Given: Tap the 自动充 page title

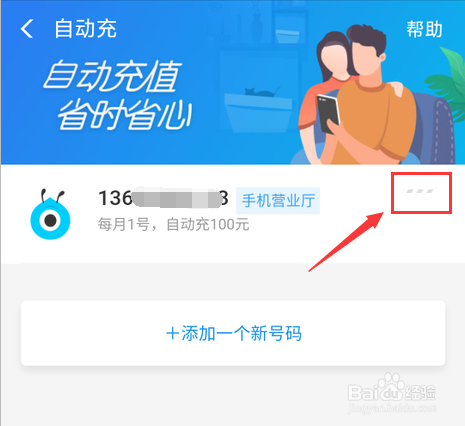Looking at the screenshot, I should pyautogui.click(x=86, y=29).
